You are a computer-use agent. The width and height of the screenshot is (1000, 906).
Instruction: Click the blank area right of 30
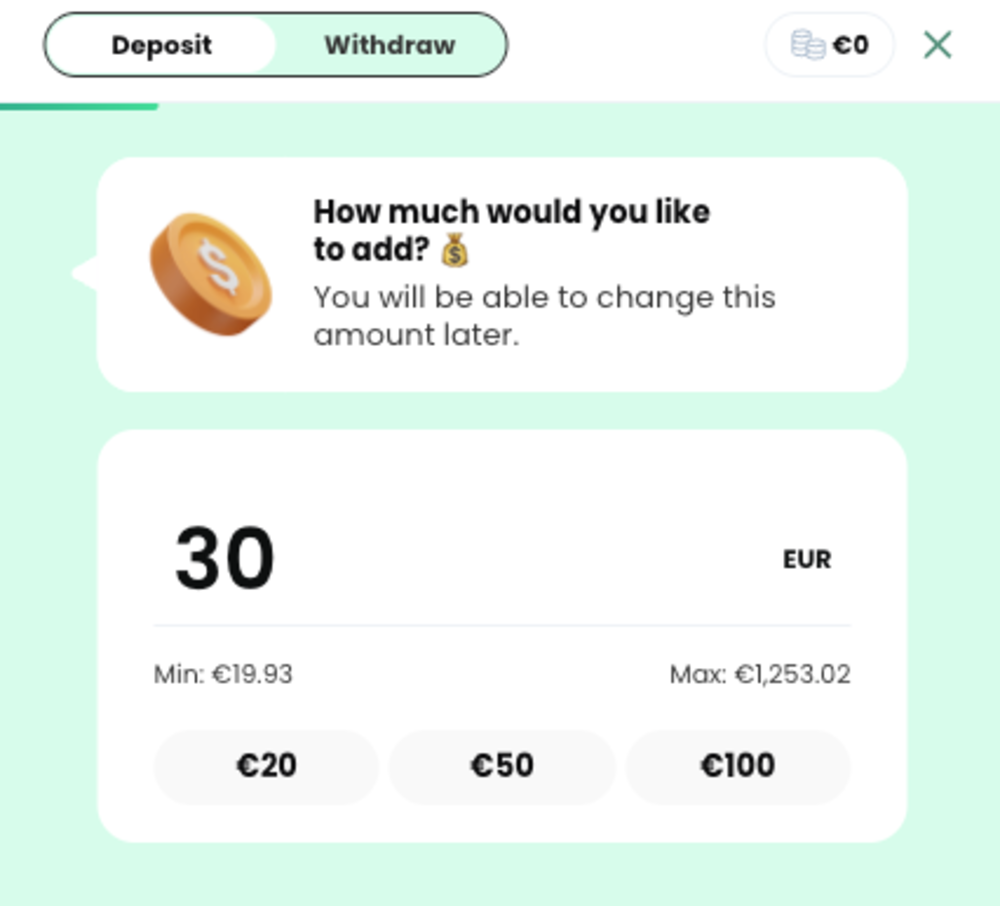click(x=520, y=559)
